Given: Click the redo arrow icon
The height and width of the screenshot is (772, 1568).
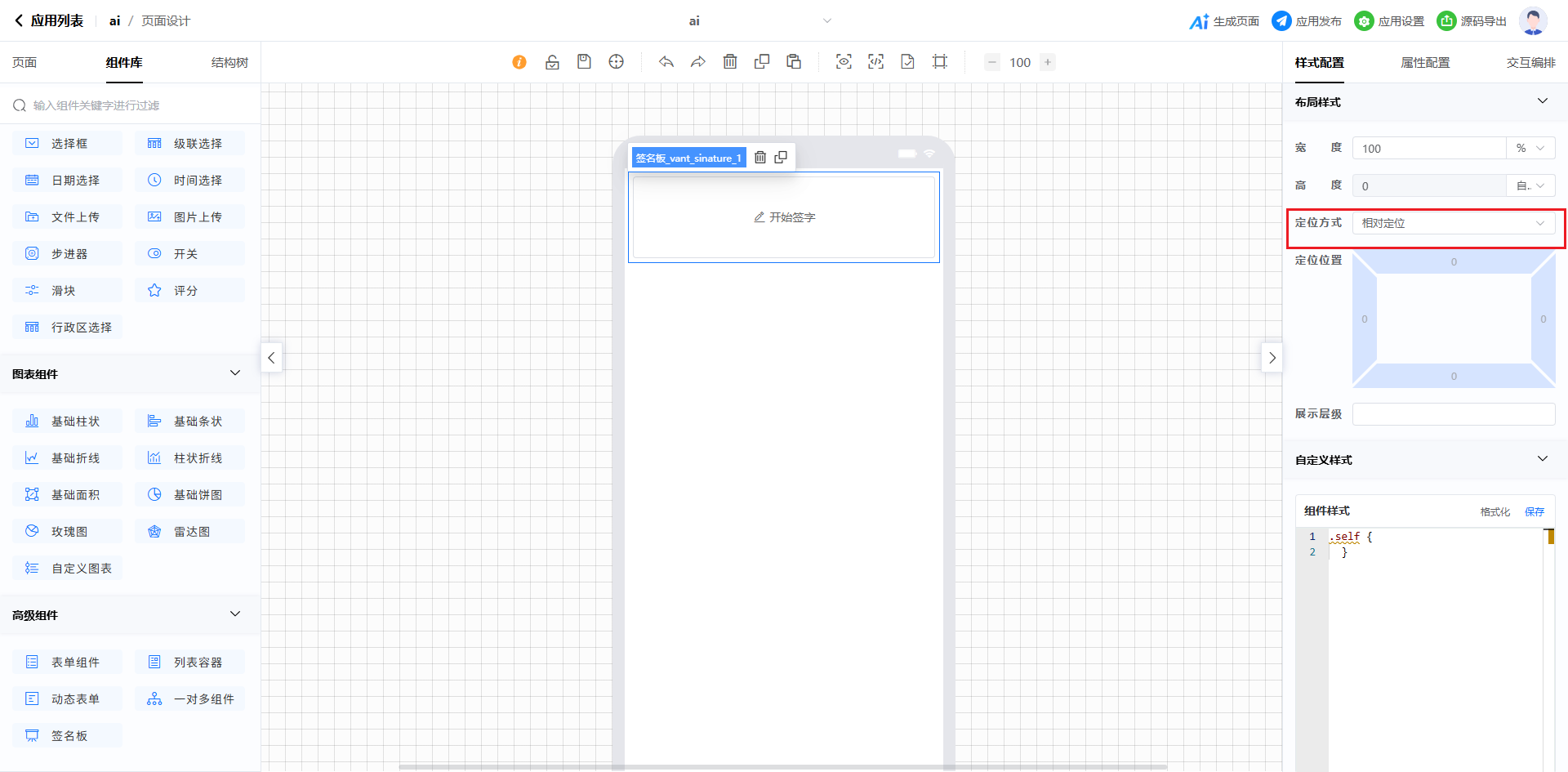Looking at the screenshot, I should click(697, 62).
